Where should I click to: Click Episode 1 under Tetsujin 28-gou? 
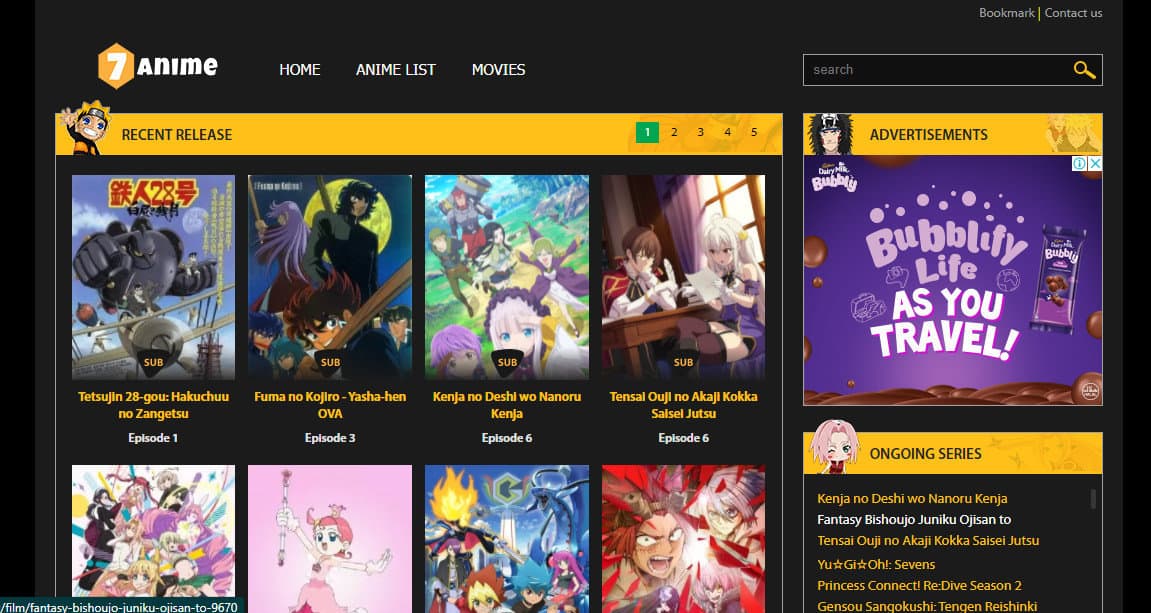153,438
